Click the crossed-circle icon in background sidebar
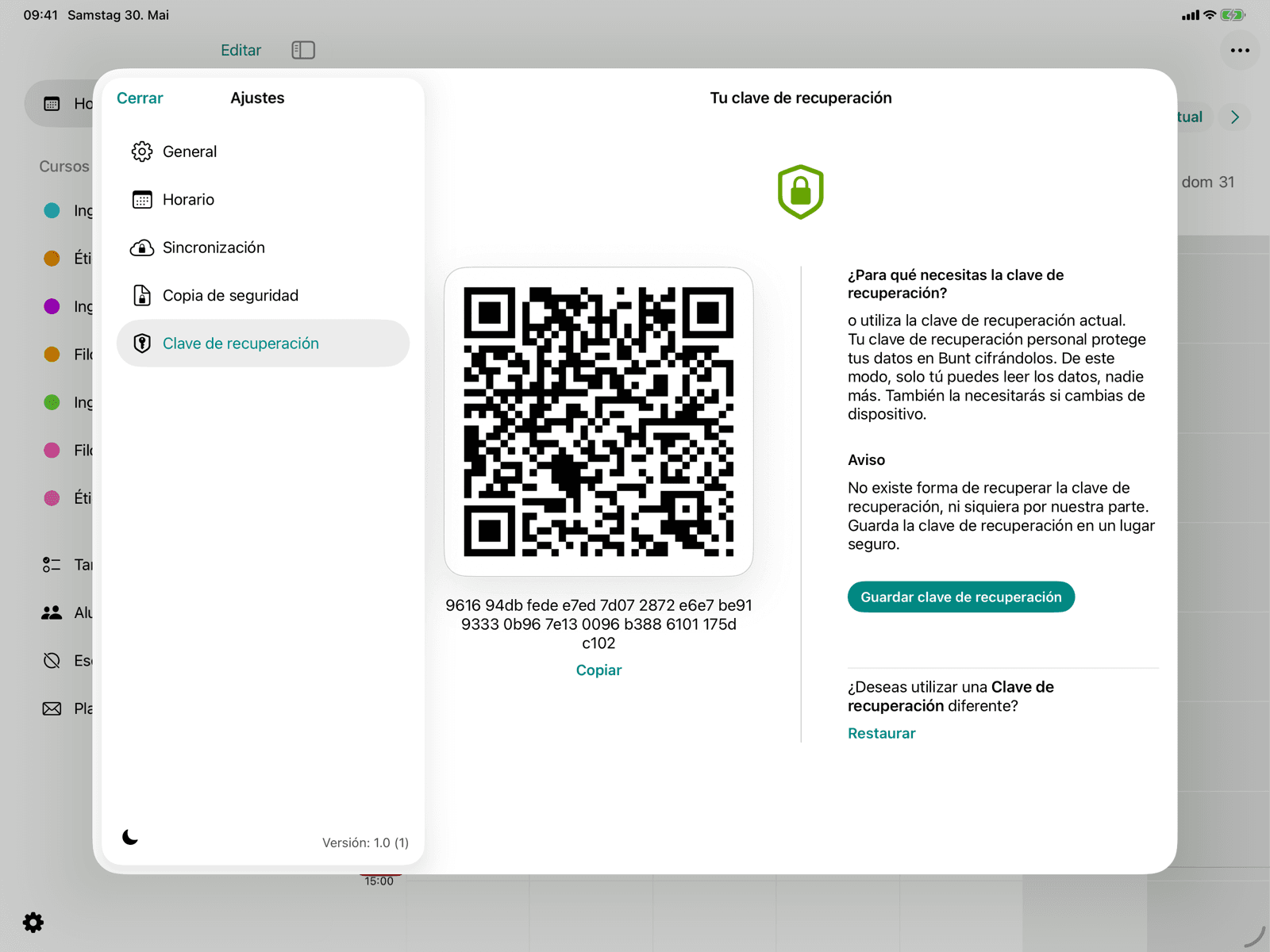The height and width of the screenshot is (952, 1270). coord(52,660)
